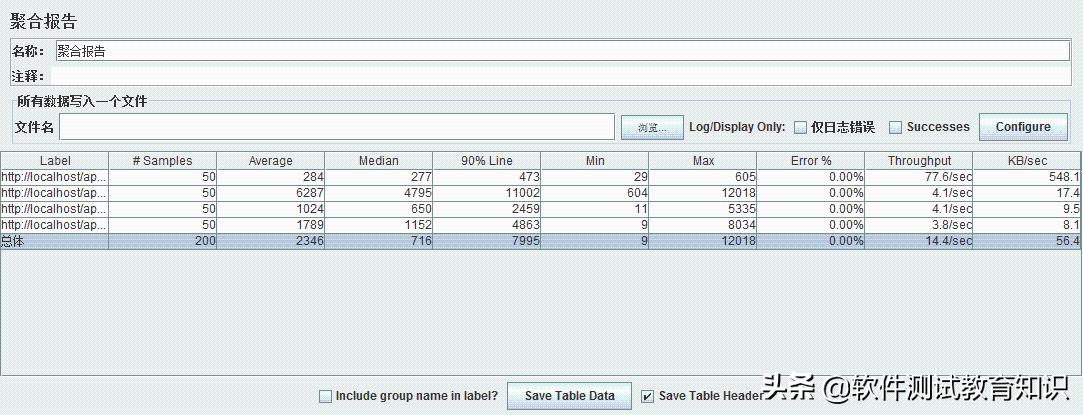Viewport: 1083px width, 415px height.
Task: Select the row with average 6287
Action: coord(540,193)
